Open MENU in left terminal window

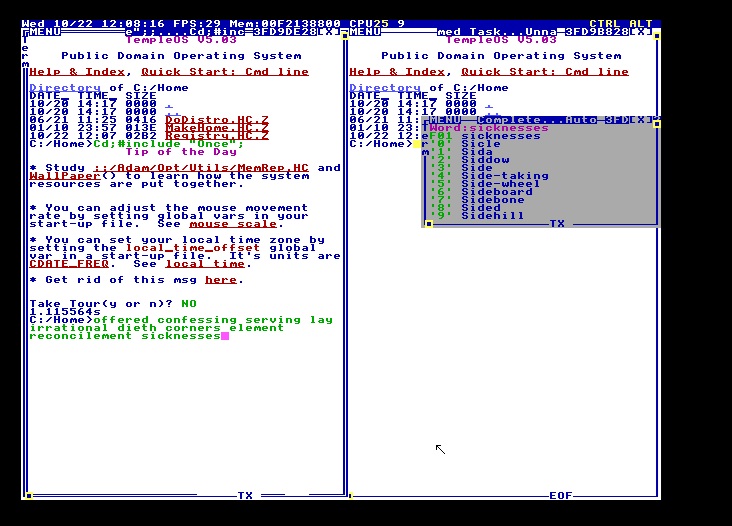click(x=45, y=32)
